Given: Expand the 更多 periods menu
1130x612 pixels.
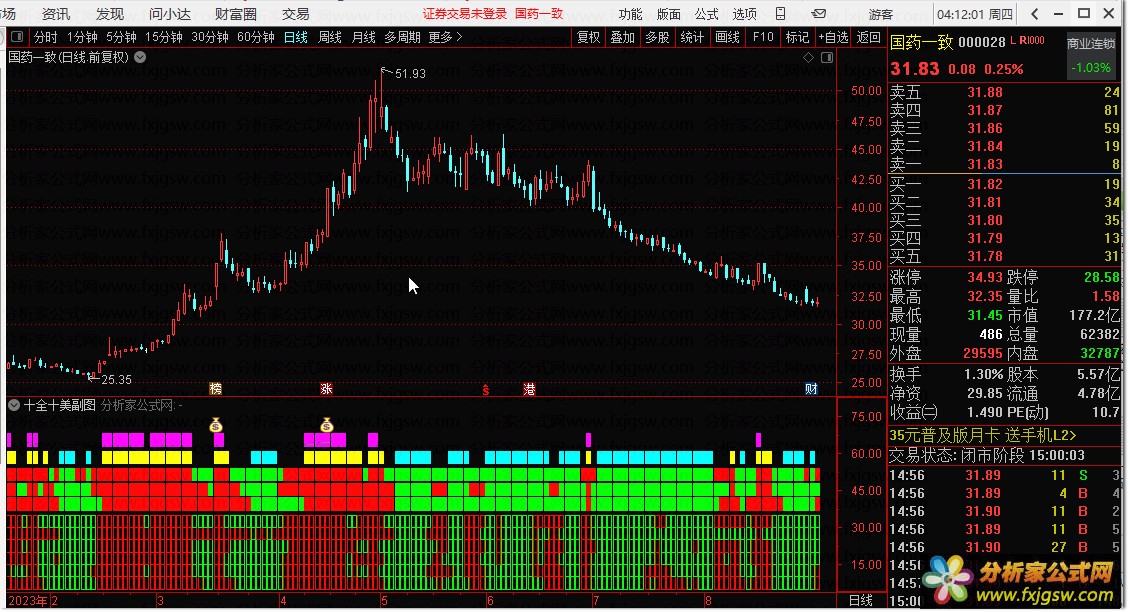Looking at the screenshot, I should point(445,37).
